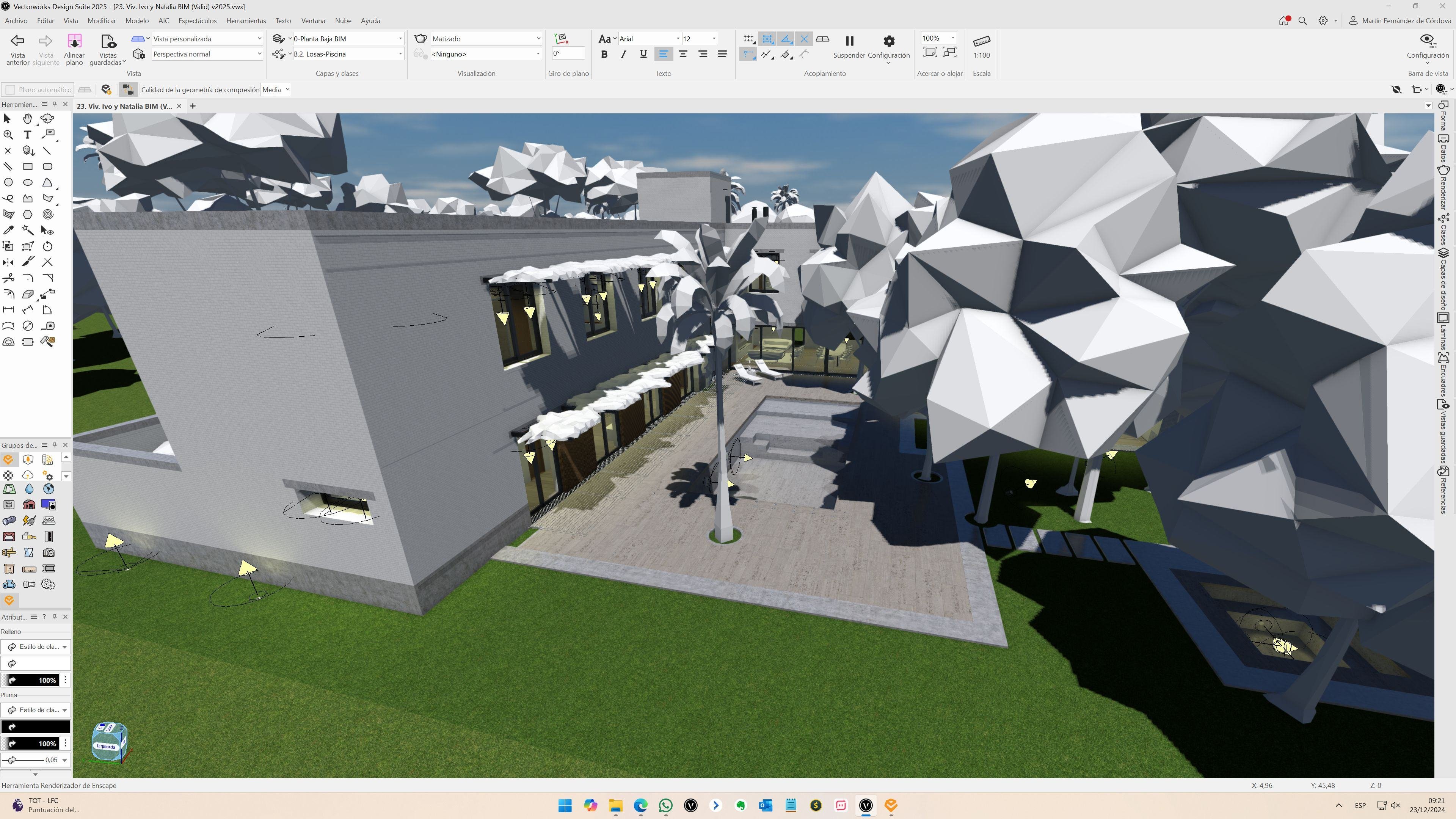Image resolution: width=1456 pixels, height=819 pixels.
Task: Open the Modelo menu
Action: (137, 21)
